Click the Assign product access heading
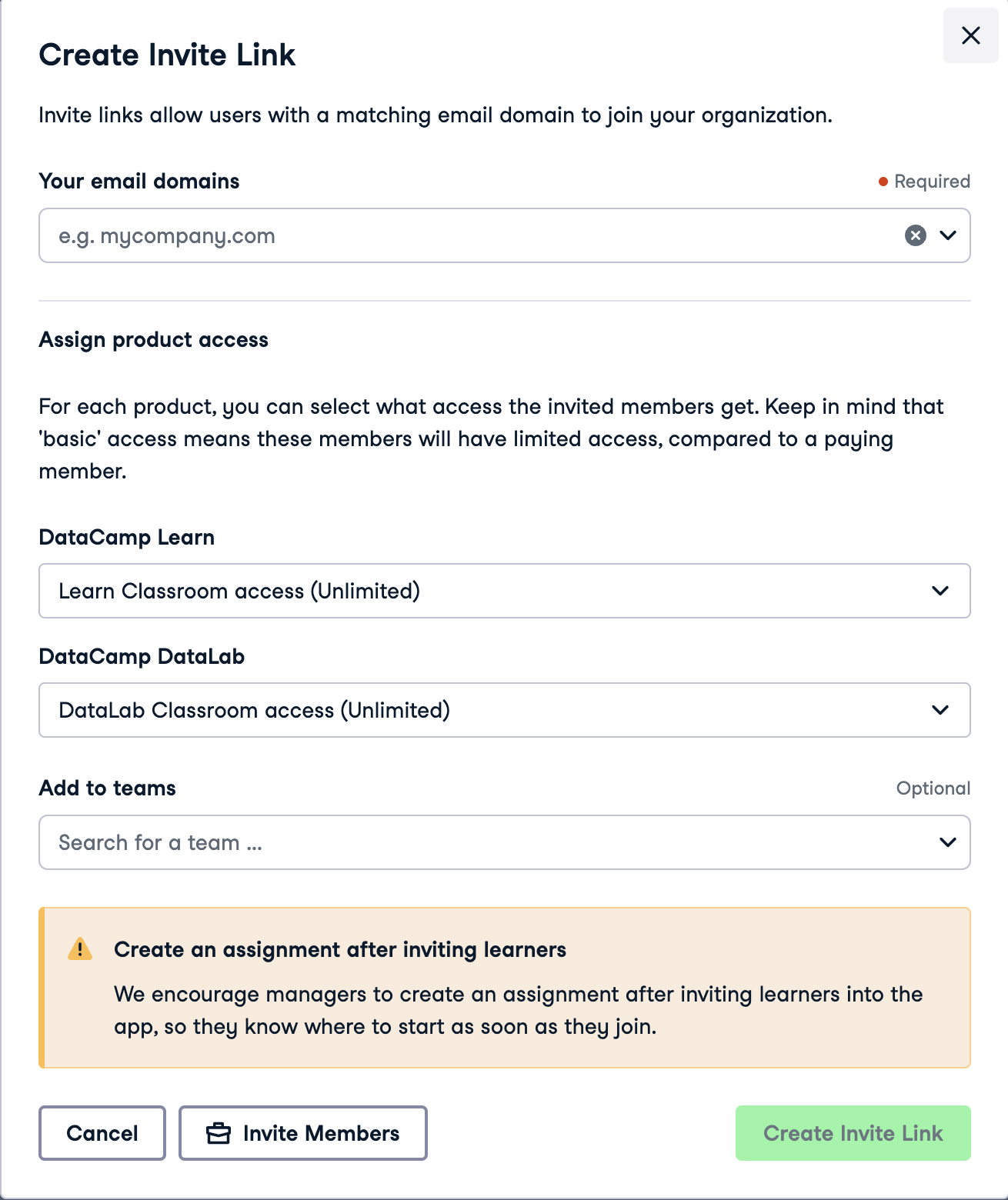Image resolution: width=1008 pixels, height=1200 pixels. point(154,340)
